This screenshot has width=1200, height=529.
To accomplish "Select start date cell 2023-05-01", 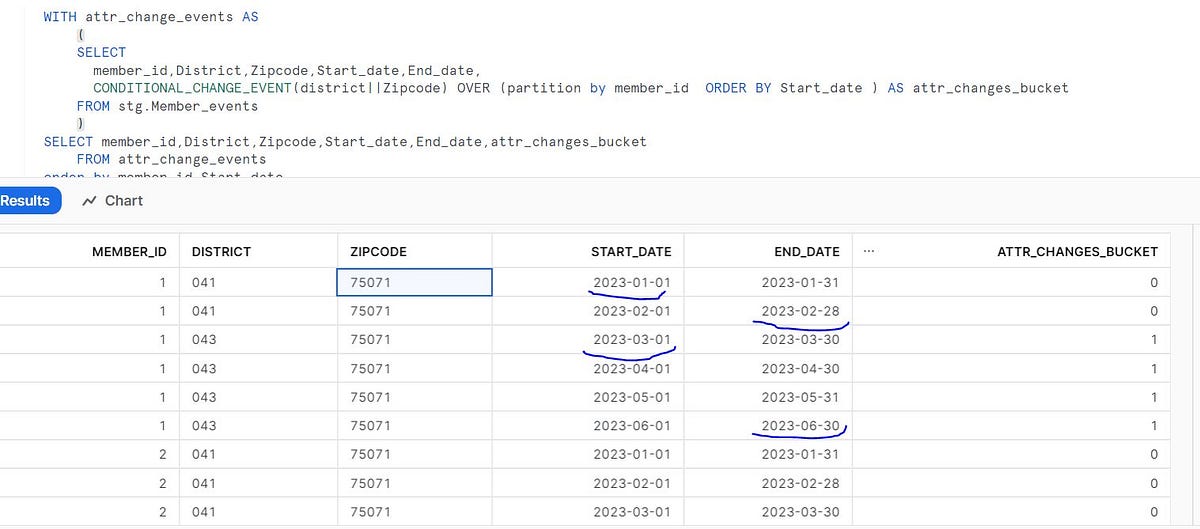I will 631,397.
